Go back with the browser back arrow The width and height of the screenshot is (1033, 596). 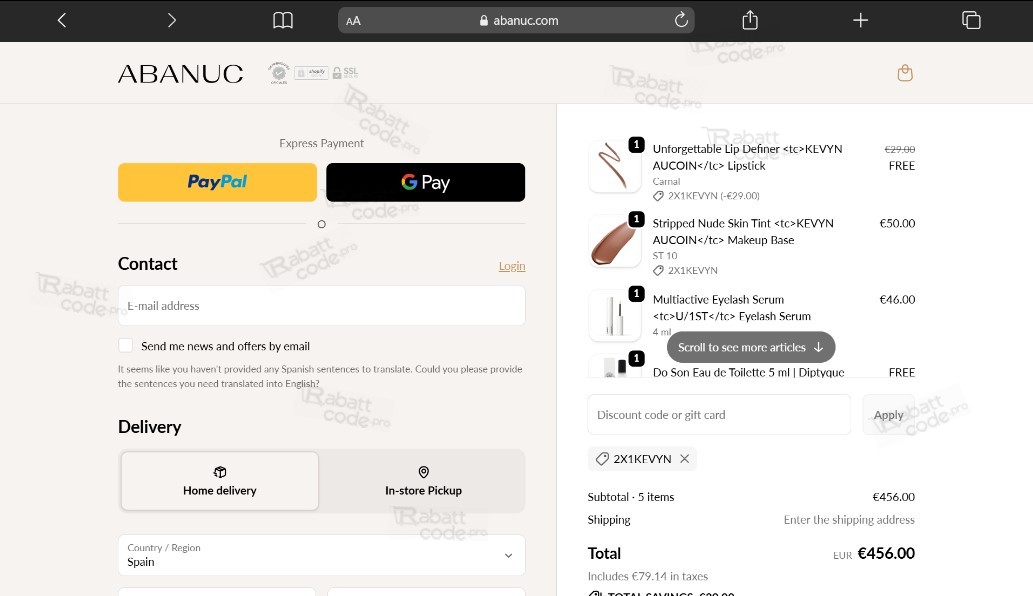[x=62, y=20]
